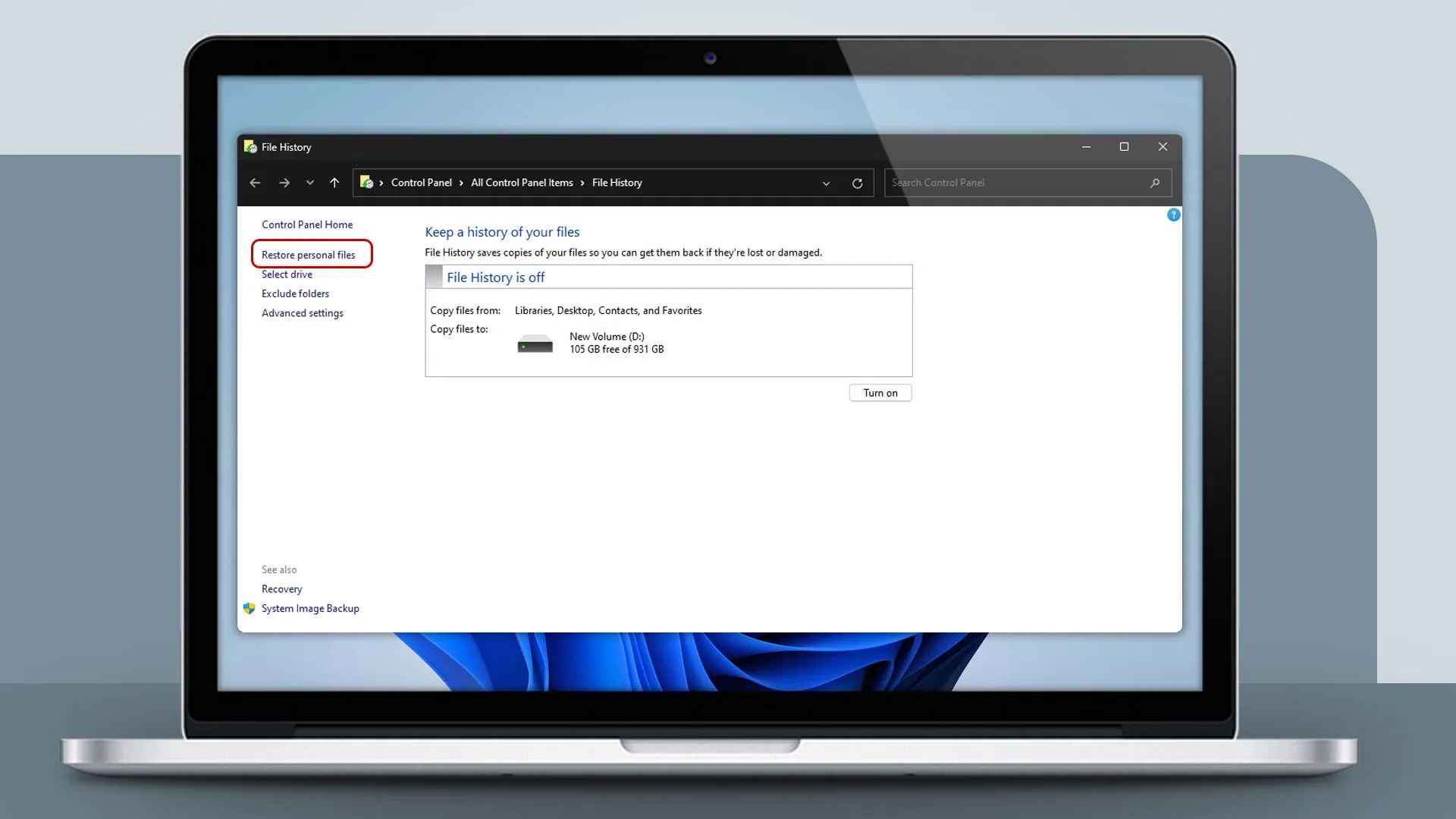The width and height of the screenshot is (1456, 819).
Task: Click the Back navigation arrow
Action: click(255, 183)
